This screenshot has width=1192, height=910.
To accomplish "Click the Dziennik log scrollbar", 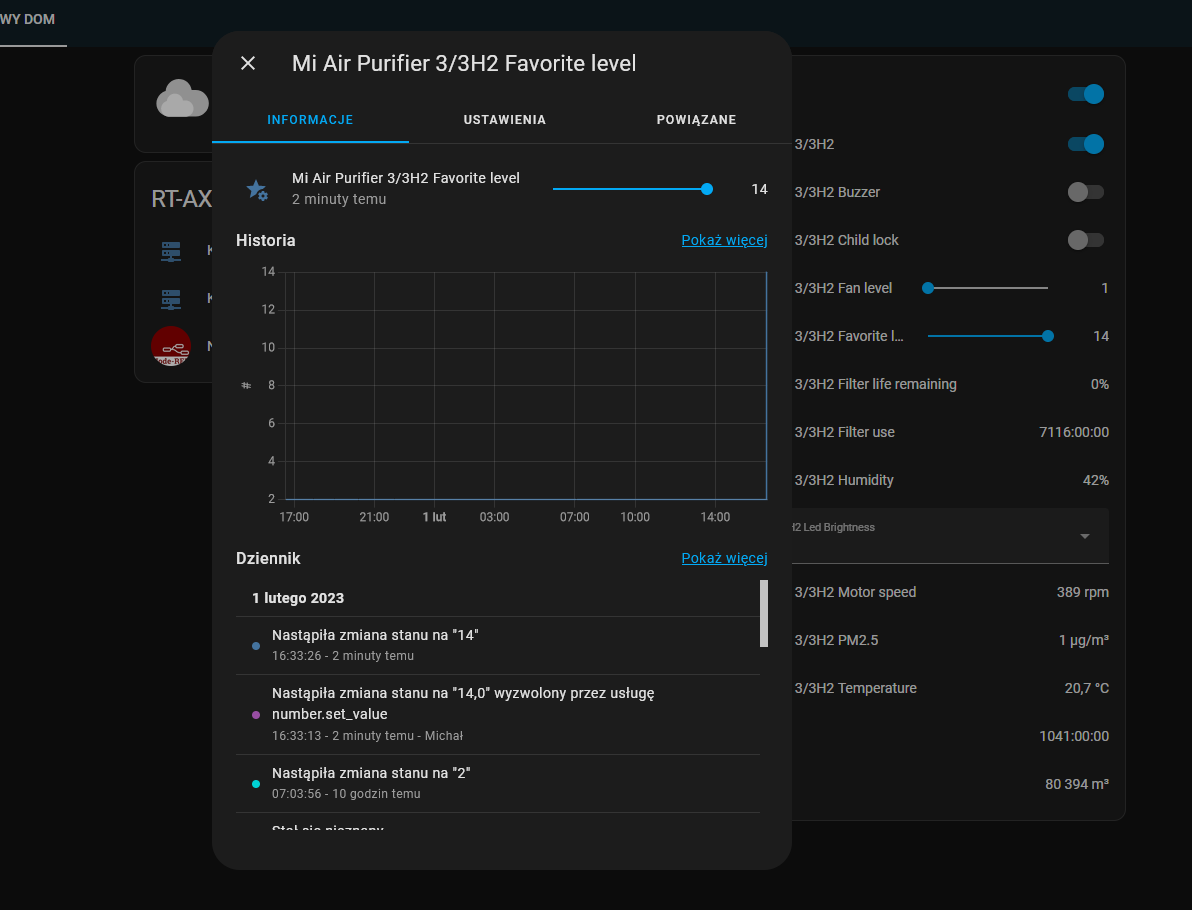I will (x=764, y=613).
